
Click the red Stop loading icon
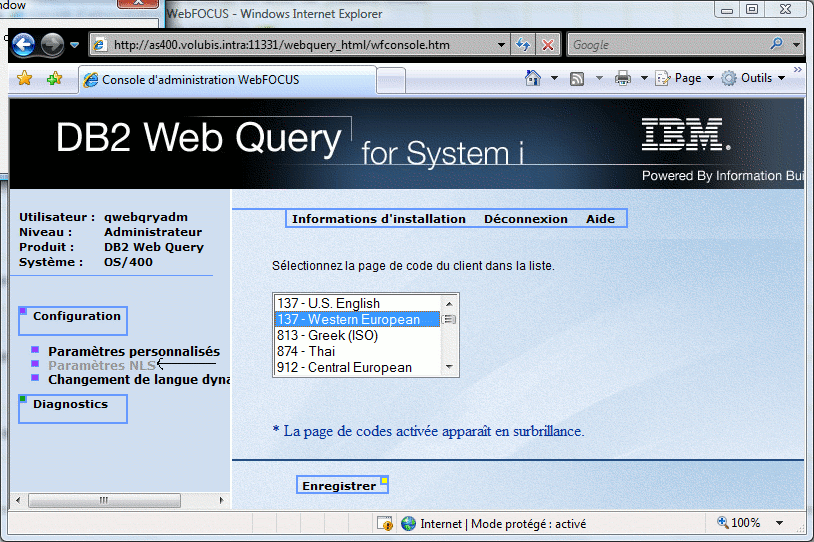tap(548, 45)
